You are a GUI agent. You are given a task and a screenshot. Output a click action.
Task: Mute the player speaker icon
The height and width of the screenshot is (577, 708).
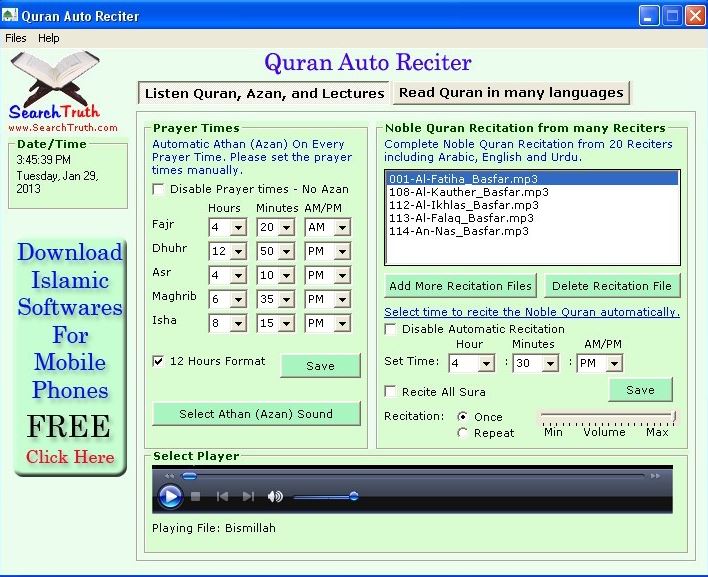(275, 497)
